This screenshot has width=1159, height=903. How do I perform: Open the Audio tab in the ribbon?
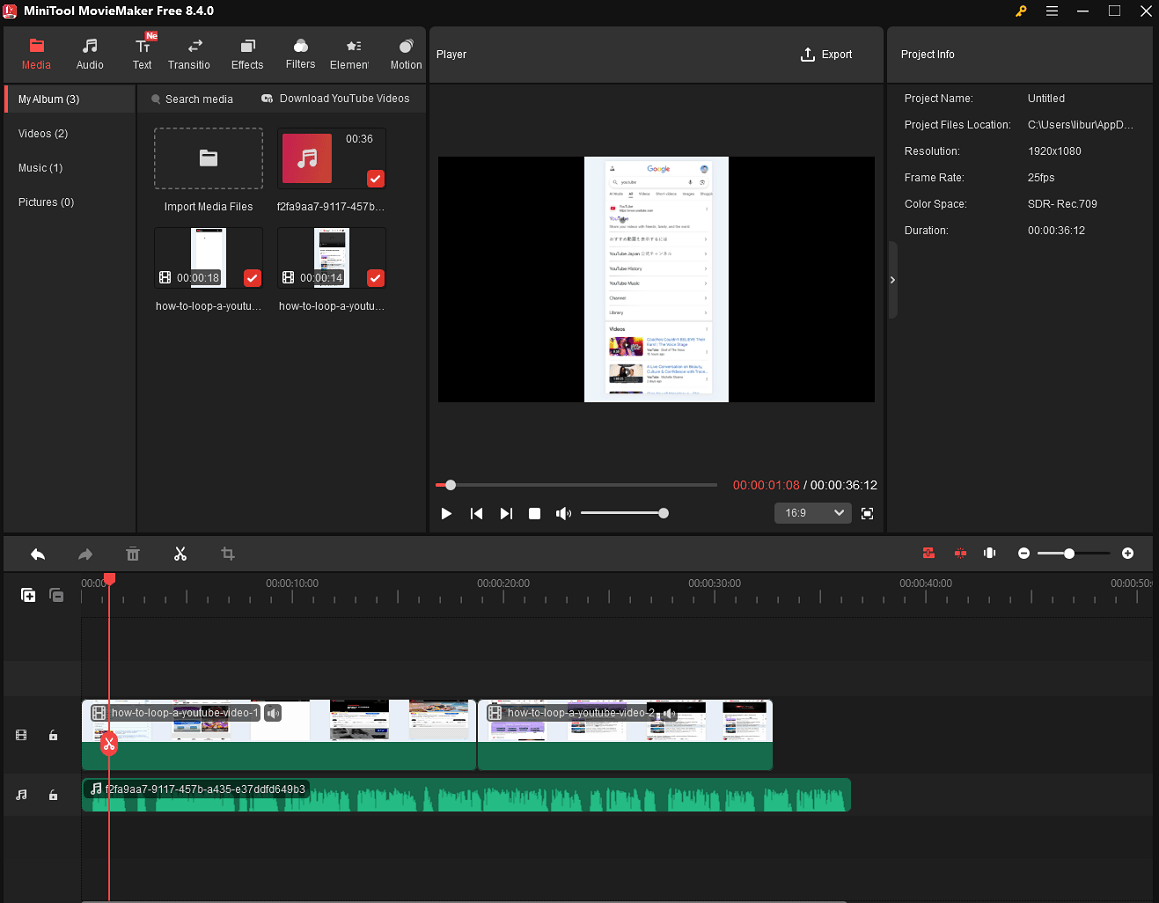tap(89, 53)
